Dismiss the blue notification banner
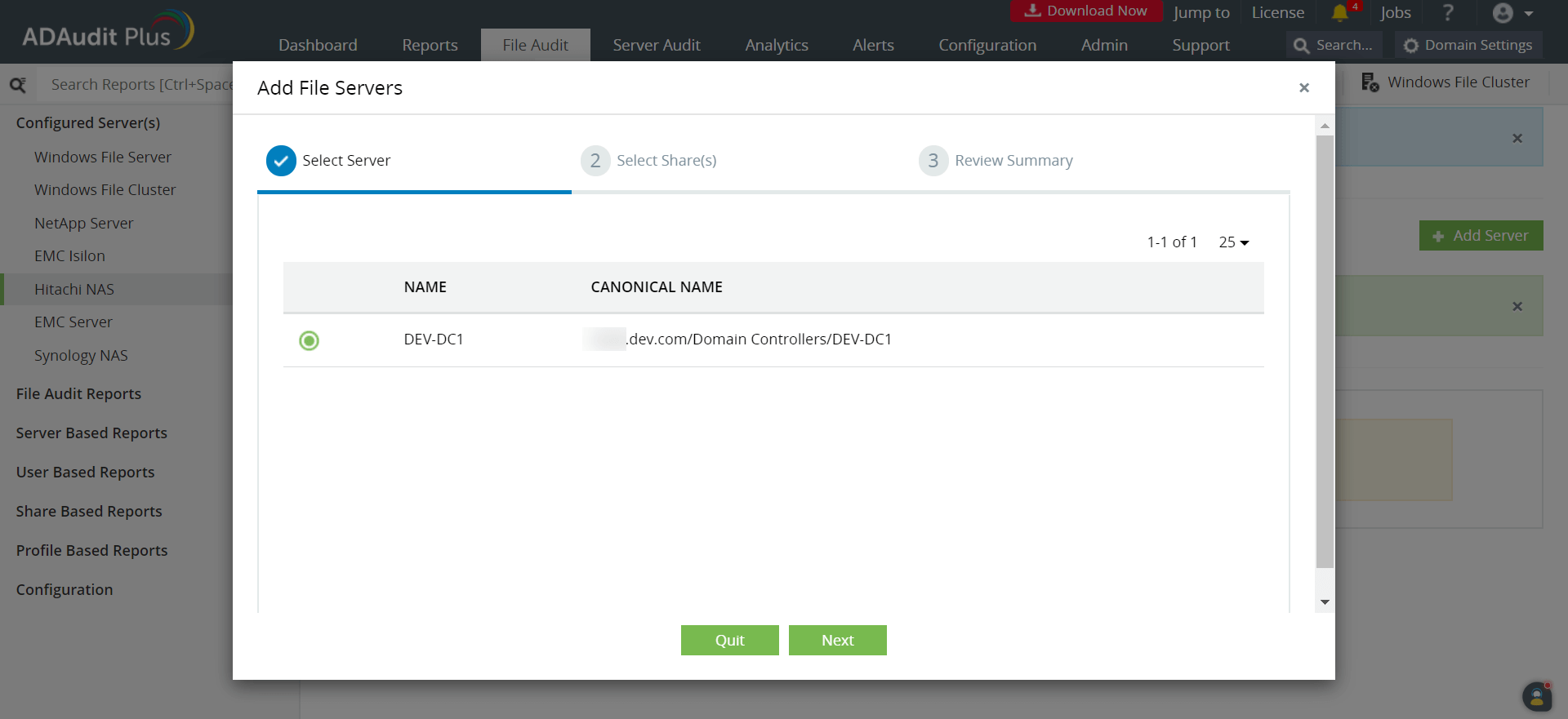 click(1517, 139)
